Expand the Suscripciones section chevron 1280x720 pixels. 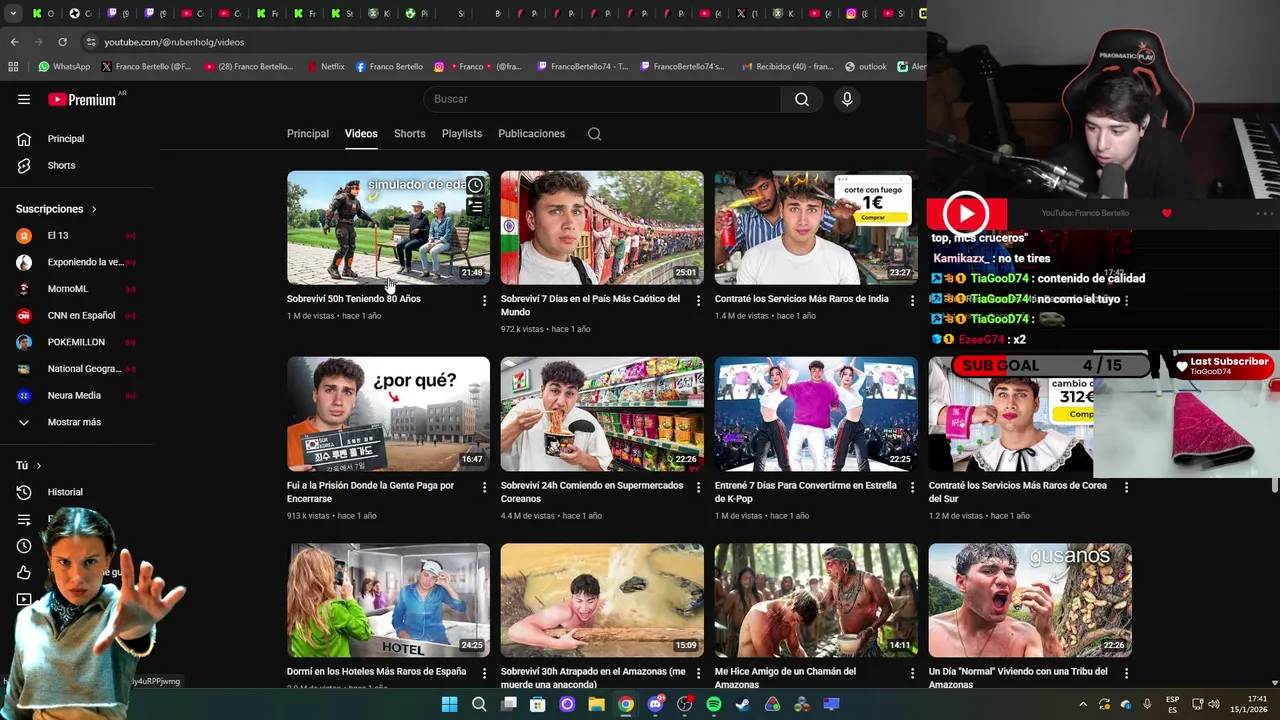pyautogui.click(x=94, y=209)
